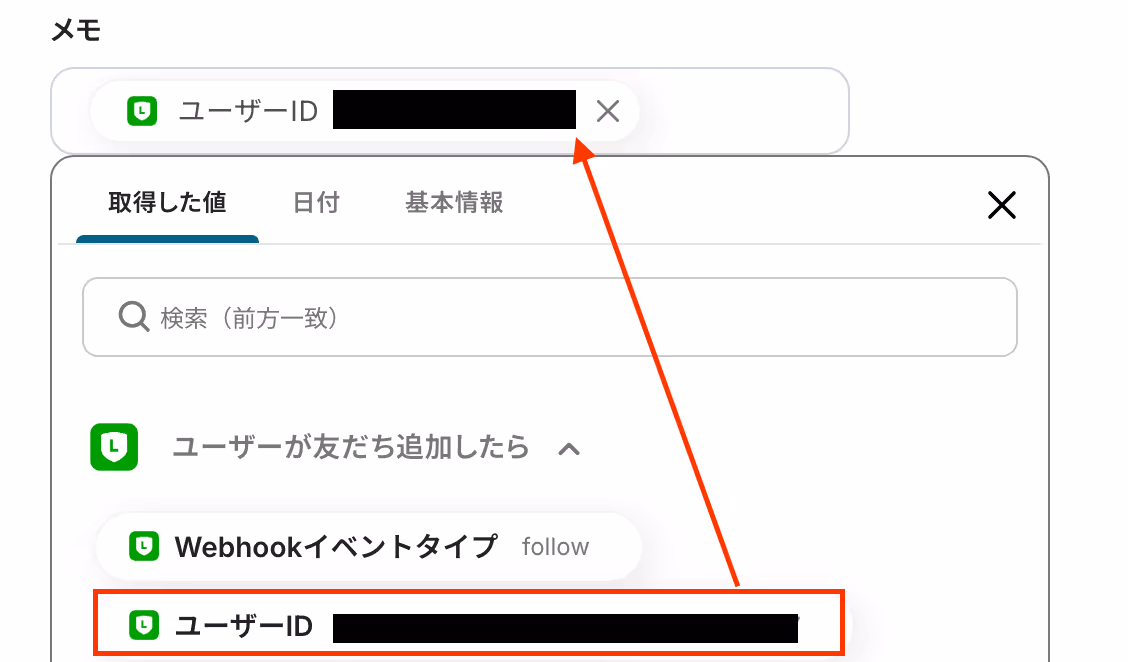Focus the 検索（前方一致）search field
The width and height of the screenshot is (1128, 662).
click(x=550, y=317)
